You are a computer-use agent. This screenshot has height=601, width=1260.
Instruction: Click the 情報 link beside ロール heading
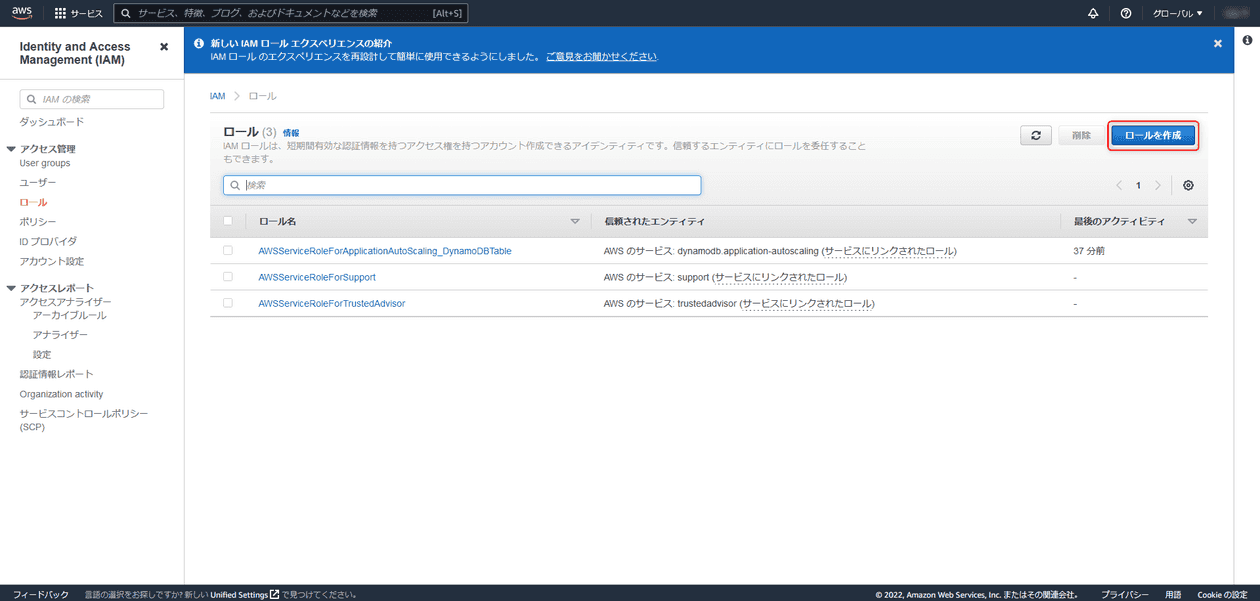[291, 131]
